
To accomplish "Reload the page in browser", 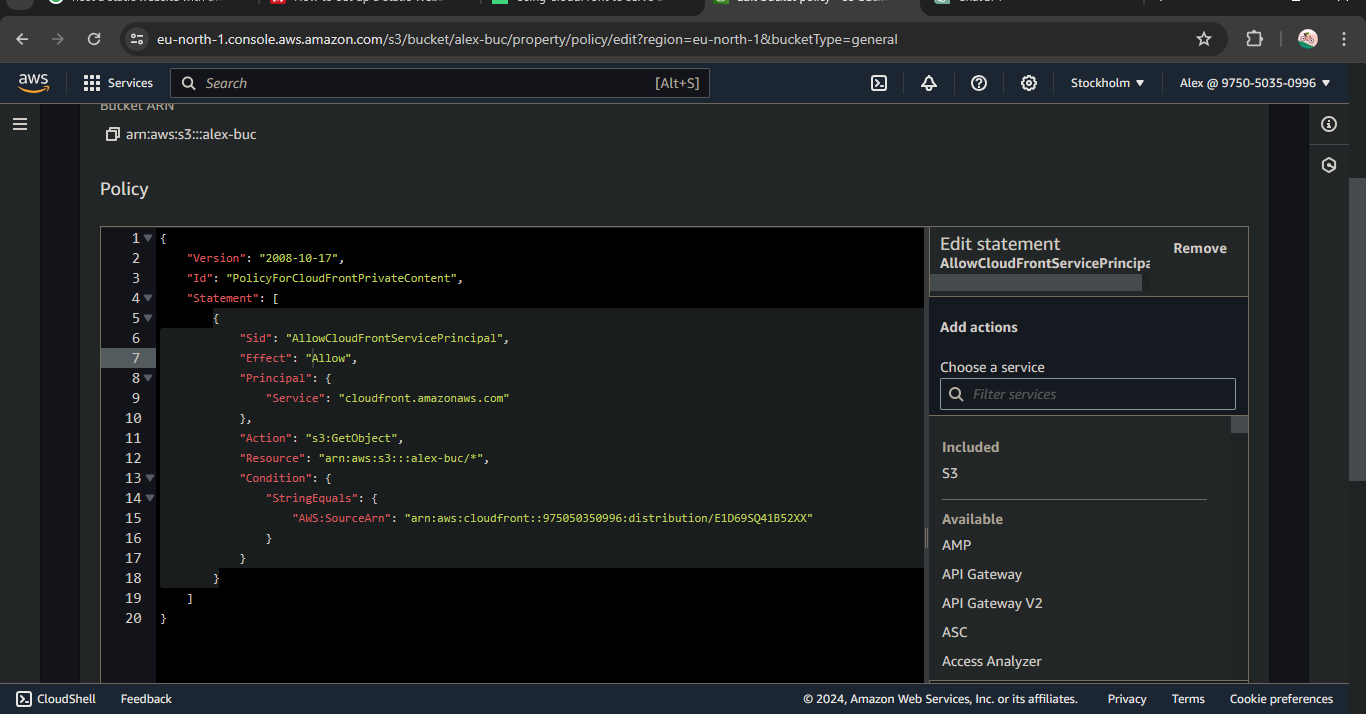I will 94,39.
